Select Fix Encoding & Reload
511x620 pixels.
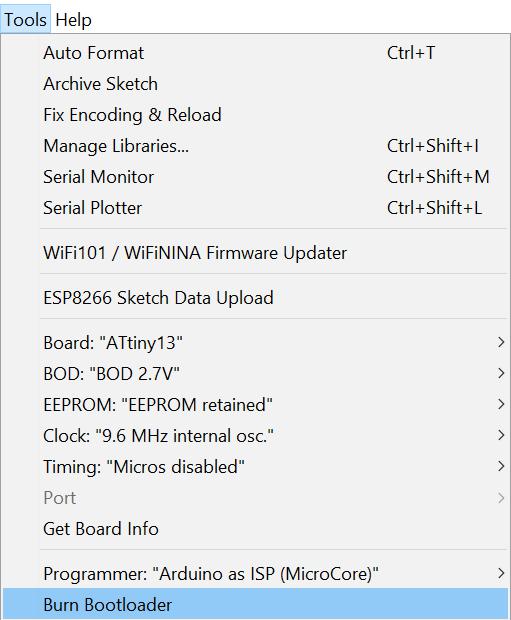tap(256, 115)
